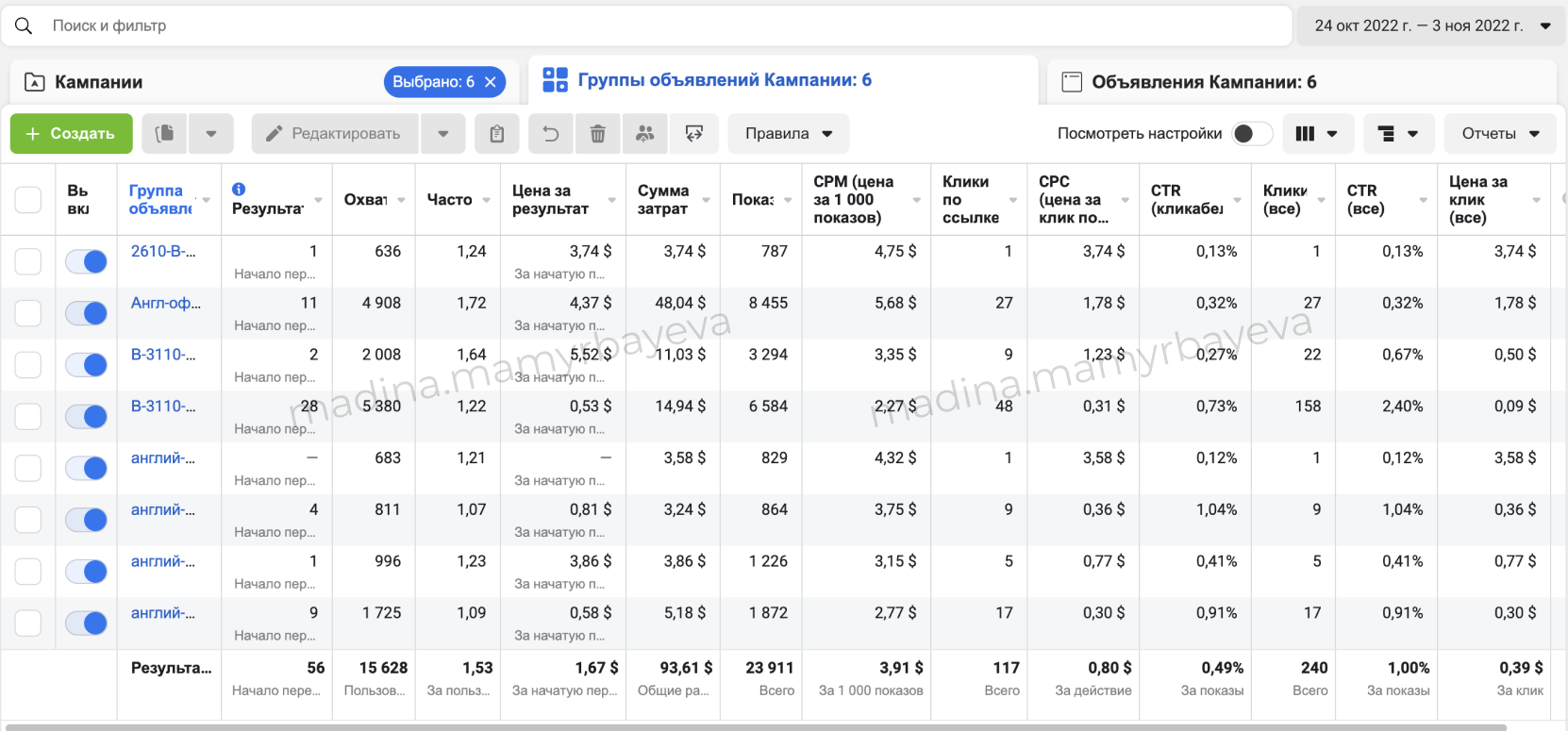This screenshot has width=1568, height=731.
Task: Click the duplicate ad set icon
Action: (164, 134)
